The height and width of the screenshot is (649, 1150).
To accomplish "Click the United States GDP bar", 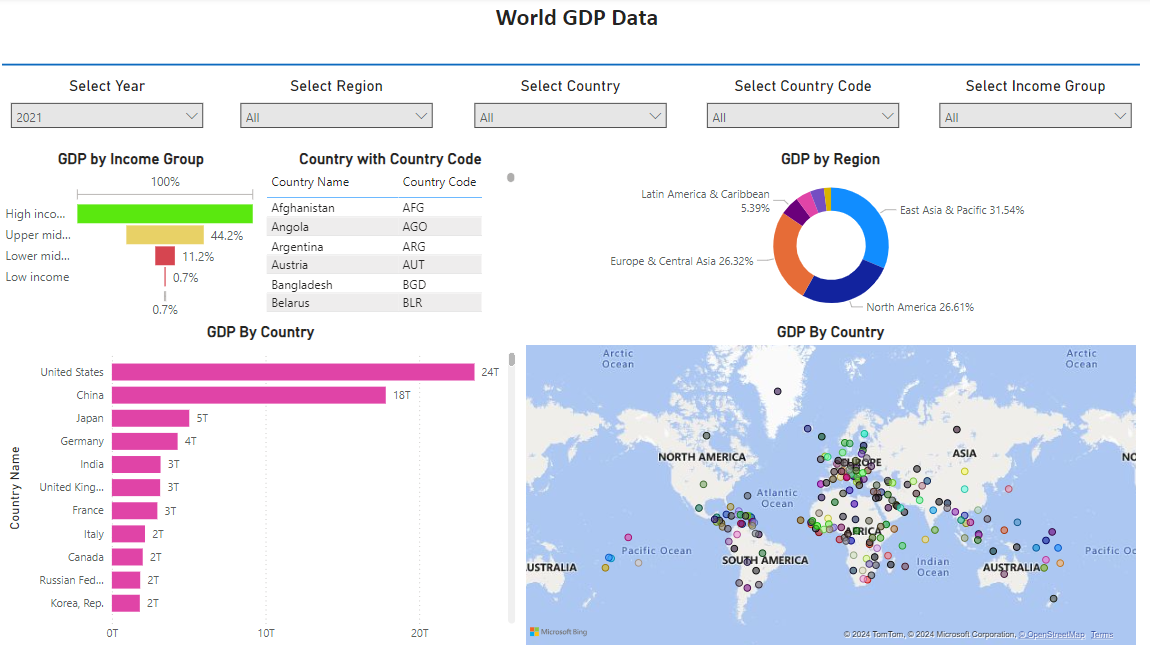I will coord(293,372).
